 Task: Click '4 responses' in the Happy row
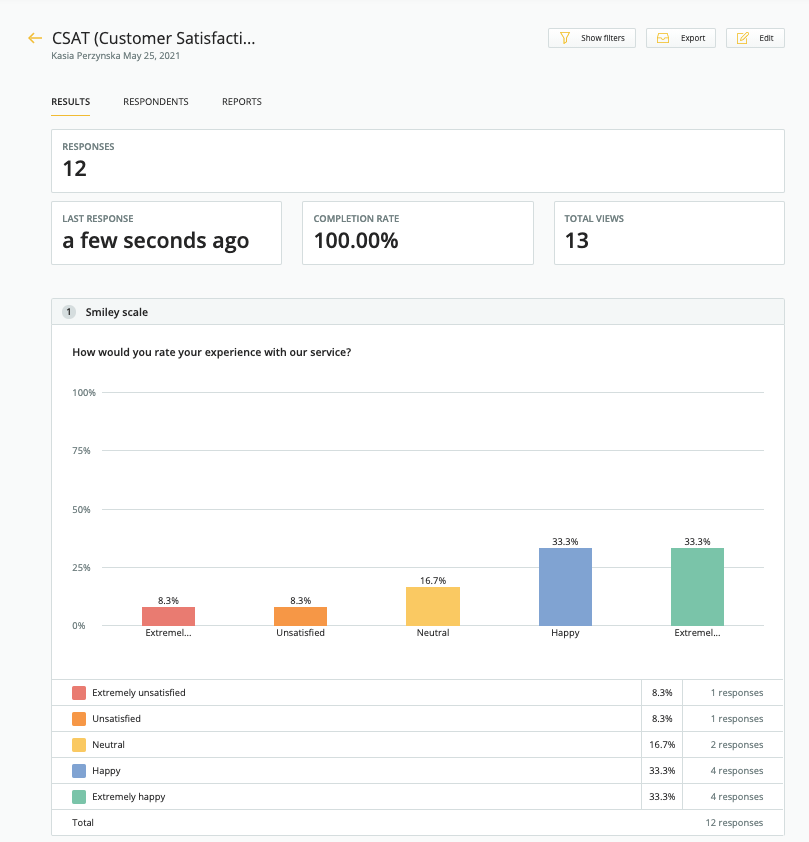pos(737,771)
